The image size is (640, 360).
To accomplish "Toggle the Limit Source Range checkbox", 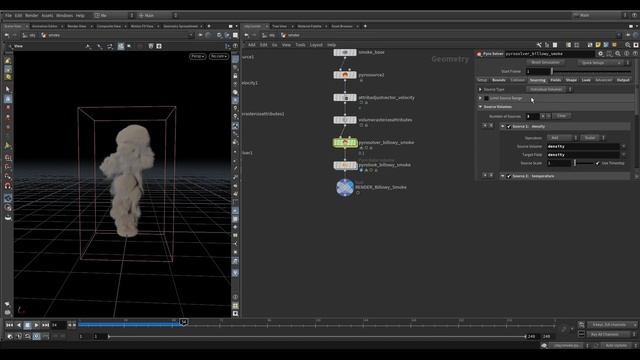I will [487, 98].
